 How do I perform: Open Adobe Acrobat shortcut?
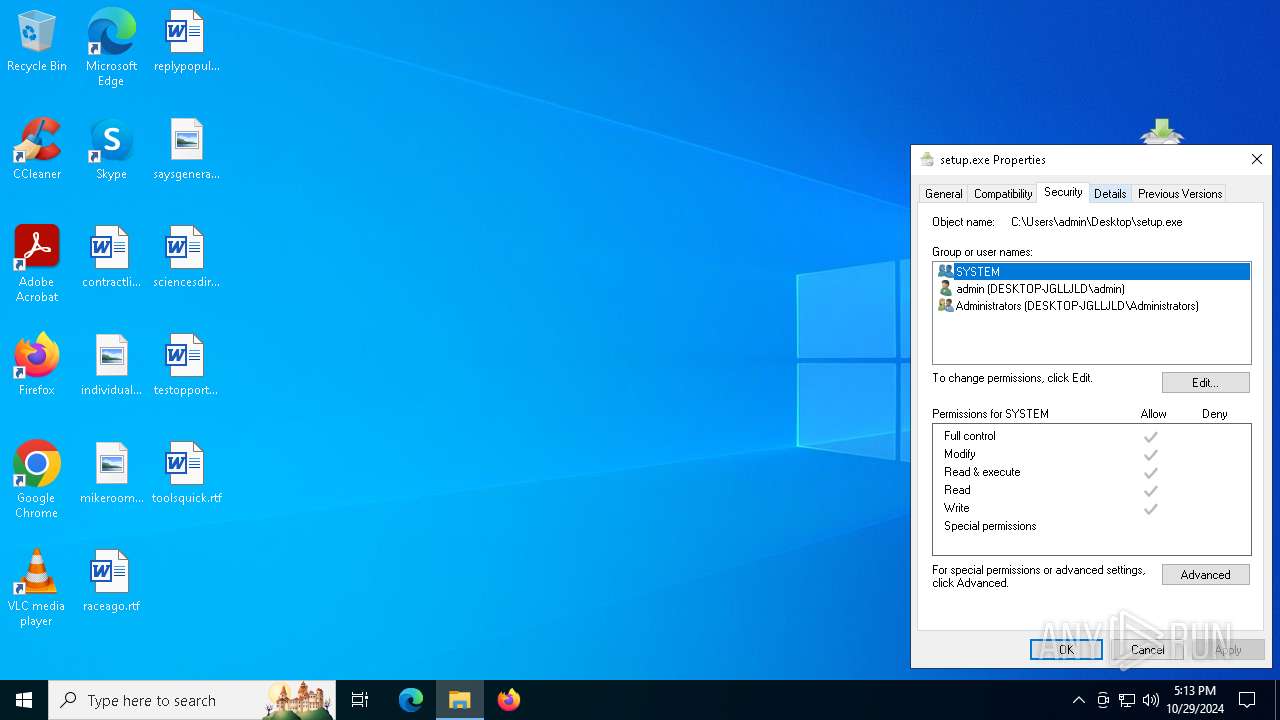tap(37, 264)
